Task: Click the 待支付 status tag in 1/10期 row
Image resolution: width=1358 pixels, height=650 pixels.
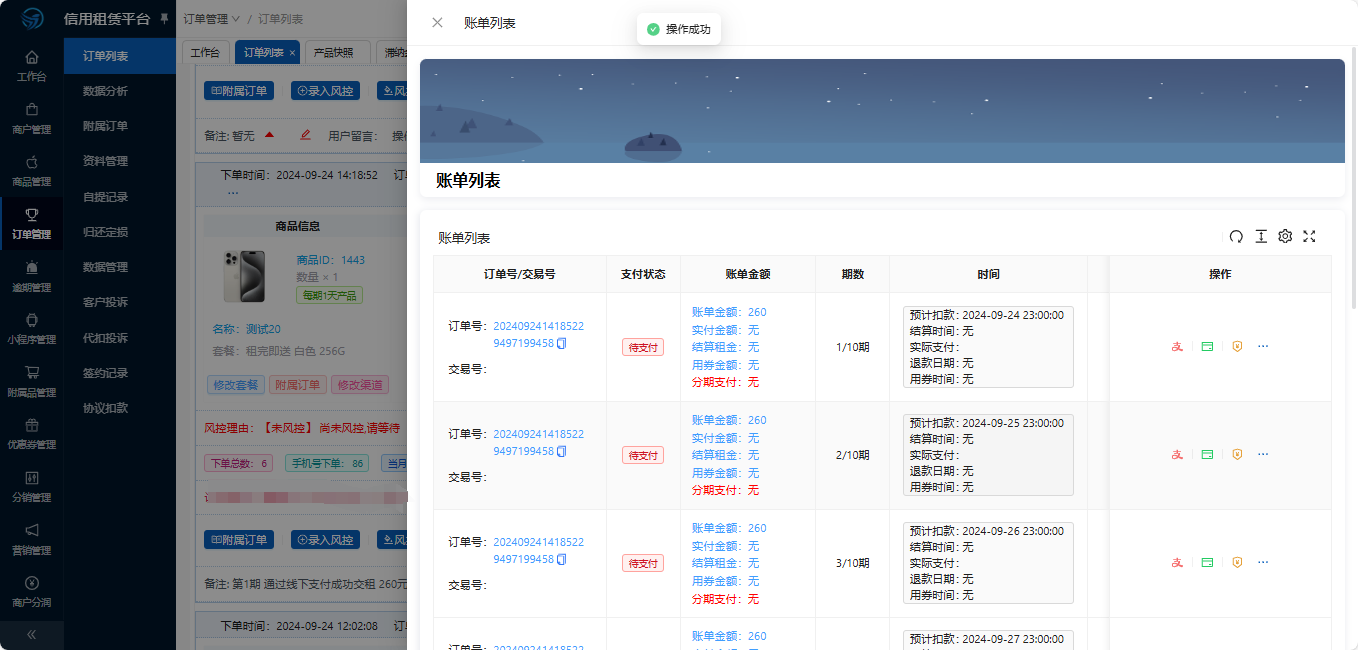Action: [x=643, y=347]
